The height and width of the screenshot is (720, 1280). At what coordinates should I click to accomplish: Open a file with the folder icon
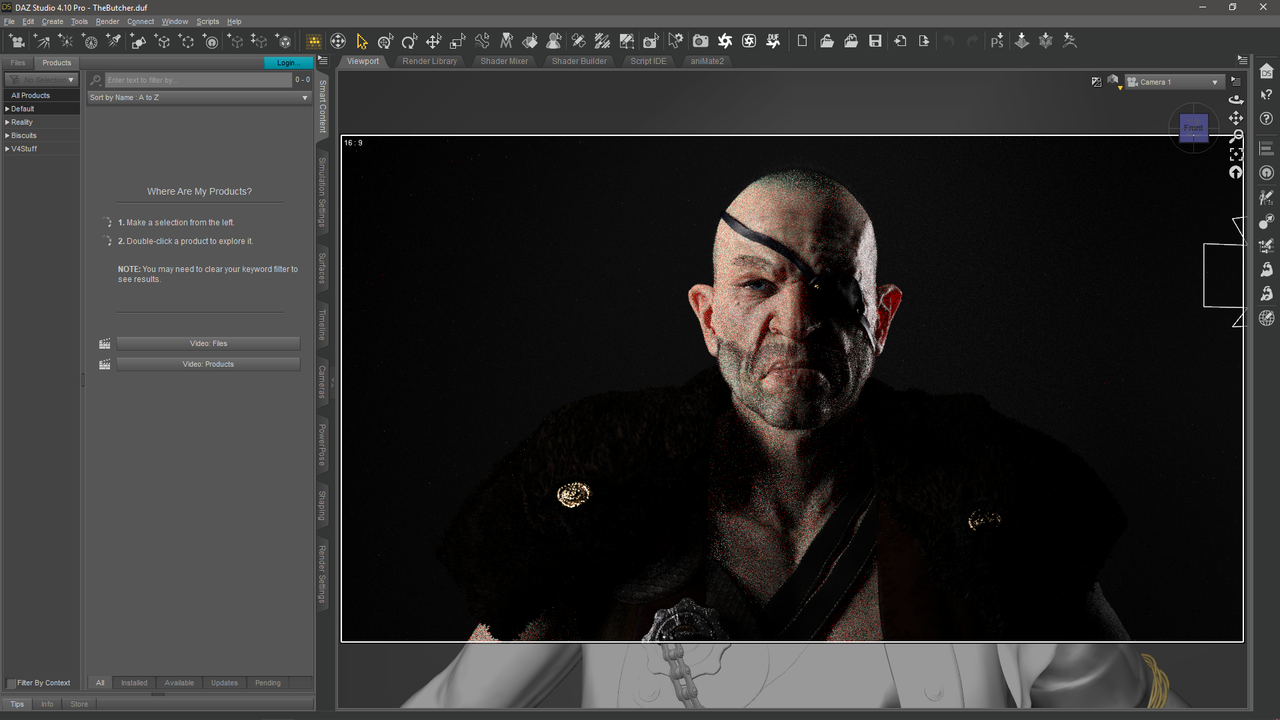(x=827, y=41)
